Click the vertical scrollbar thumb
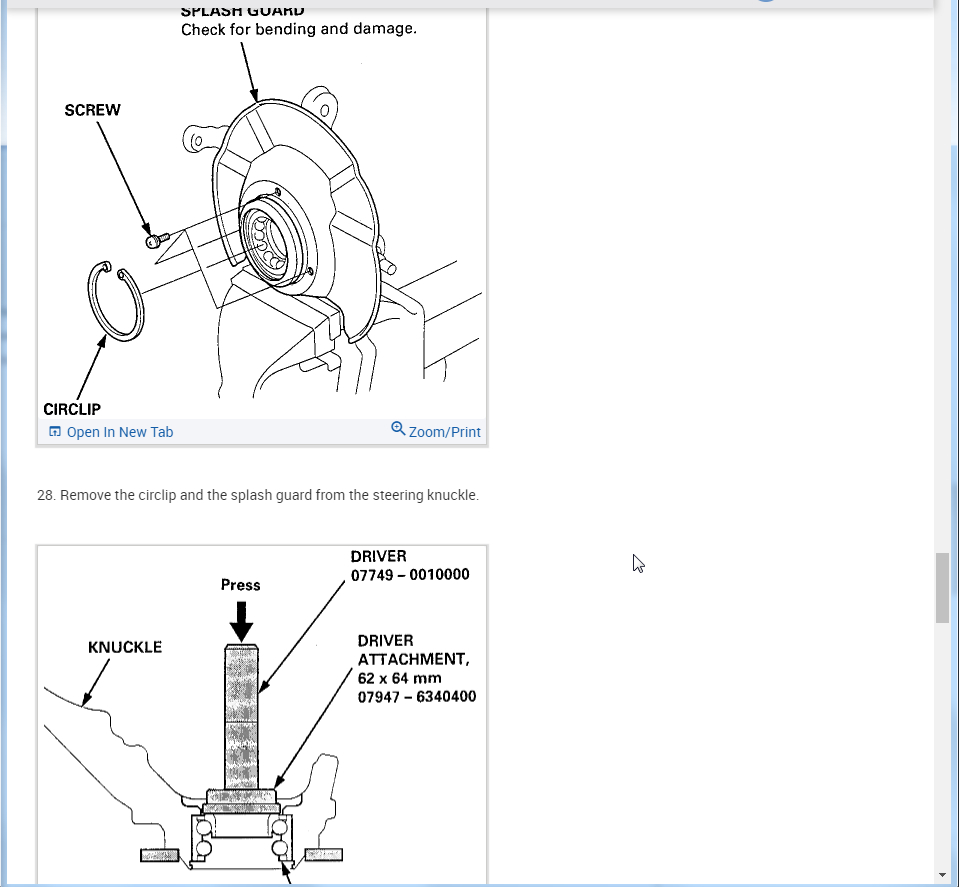959x887 pixels. [x=942, y=588]
